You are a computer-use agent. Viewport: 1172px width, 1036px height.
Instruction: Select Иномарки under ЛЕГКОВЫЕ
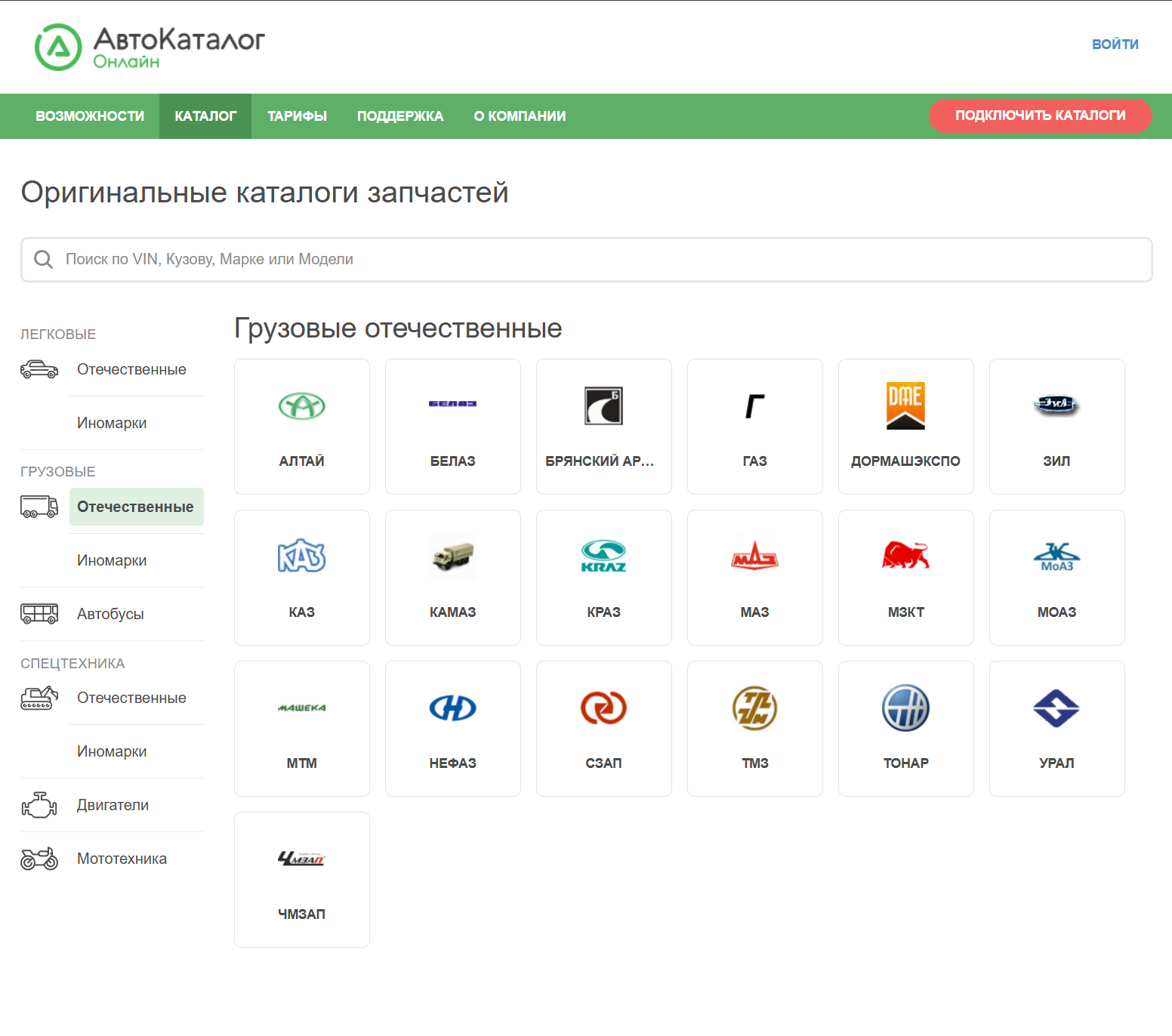point(112,423)
